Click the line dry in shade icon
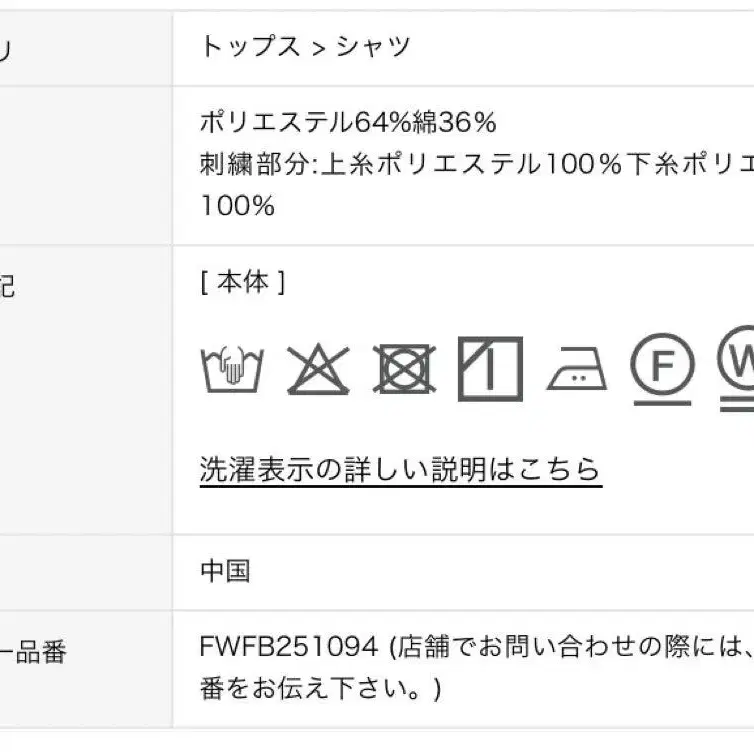Image resolution: width=754 pixels, height=754 pixels. coord(490,369)
